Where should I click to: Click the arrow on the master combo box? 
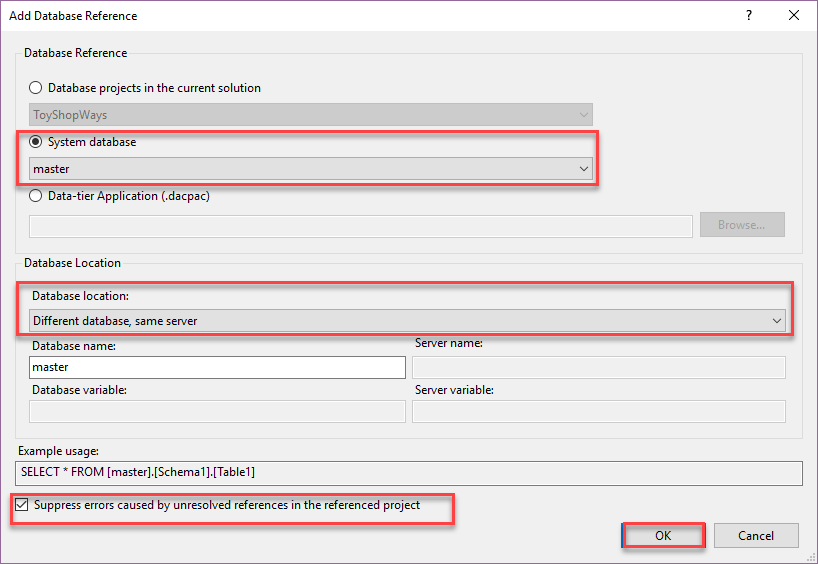click(584, 169)
